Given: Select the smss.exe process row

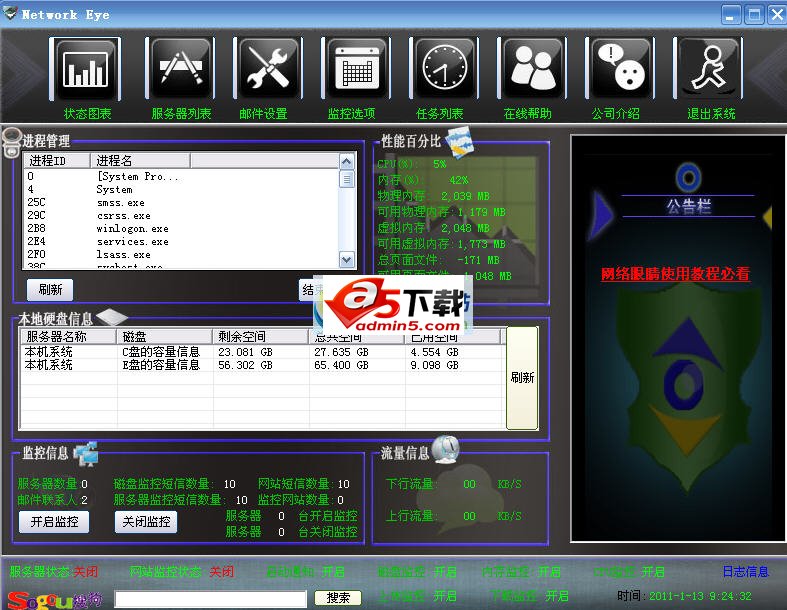Looking at the screenshot, I should [182, 202].
